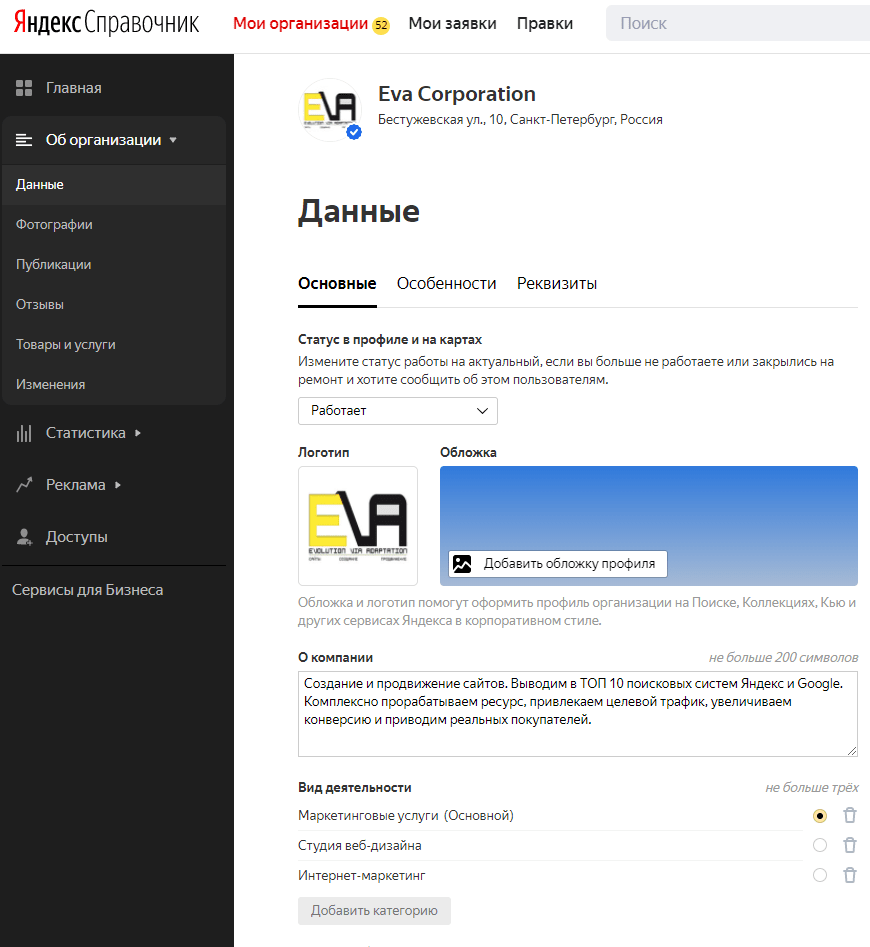
Task: Click the Поиск search field
Action: click(735, 23)
